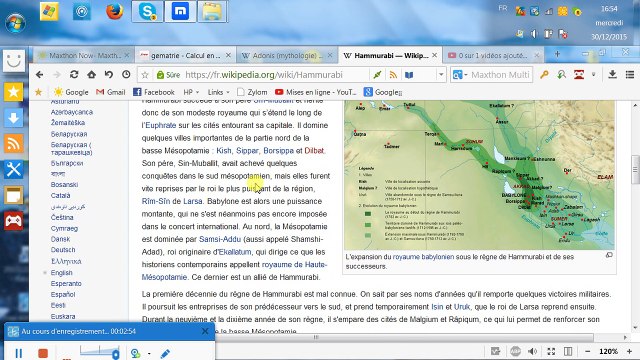640x360 pixels.
Task: Enable reader mode book icon
Action: pos(409,75)
